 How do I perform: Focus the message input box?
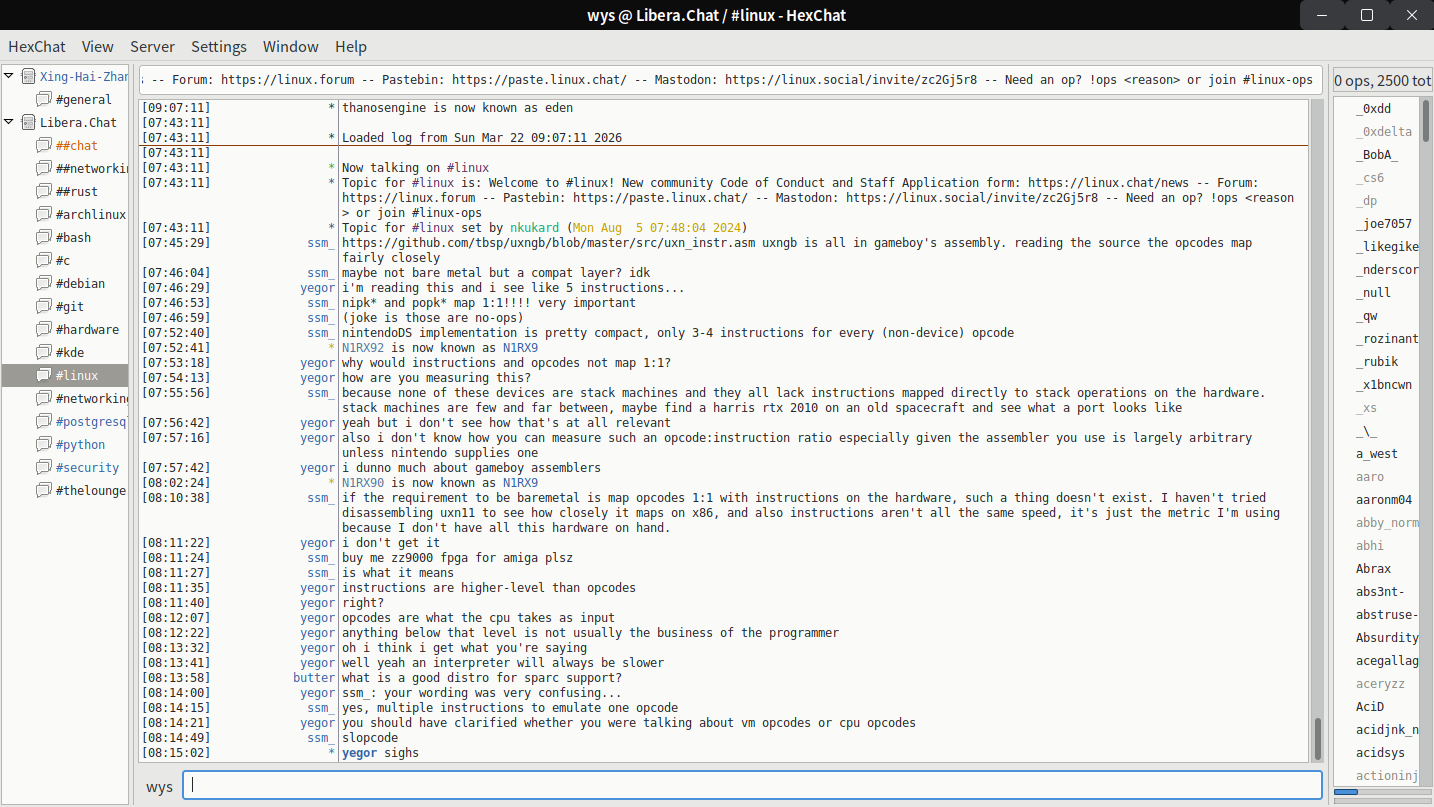tap(752, 786)
